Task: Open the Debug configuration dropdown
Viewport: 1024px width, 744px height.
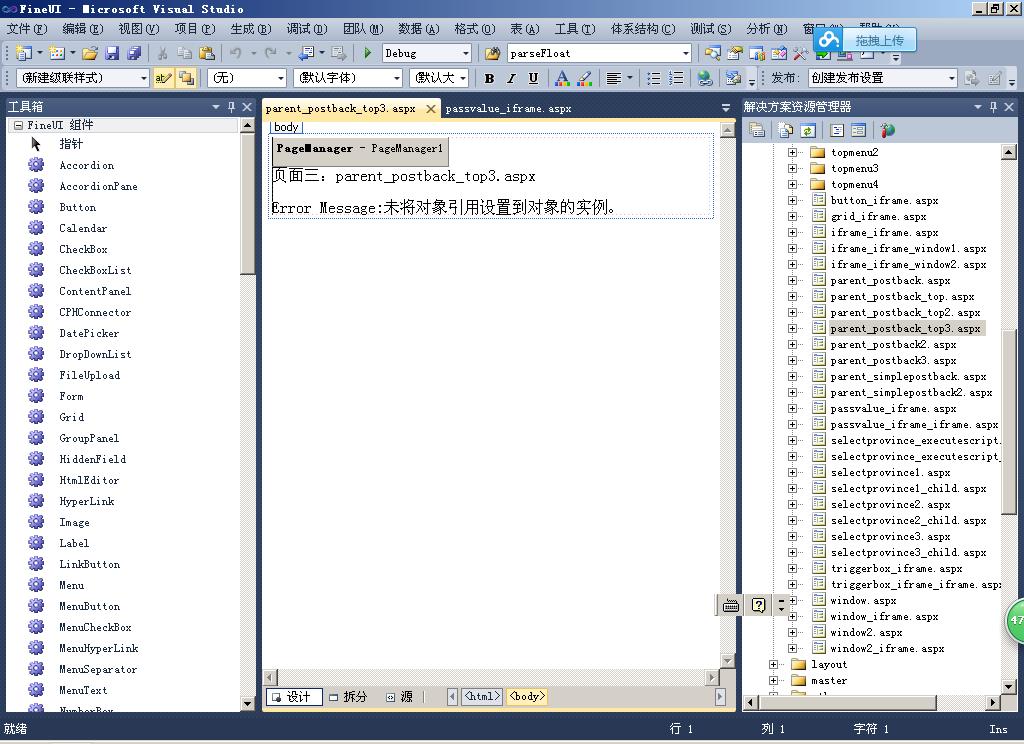Action: [x=465, y=53]
